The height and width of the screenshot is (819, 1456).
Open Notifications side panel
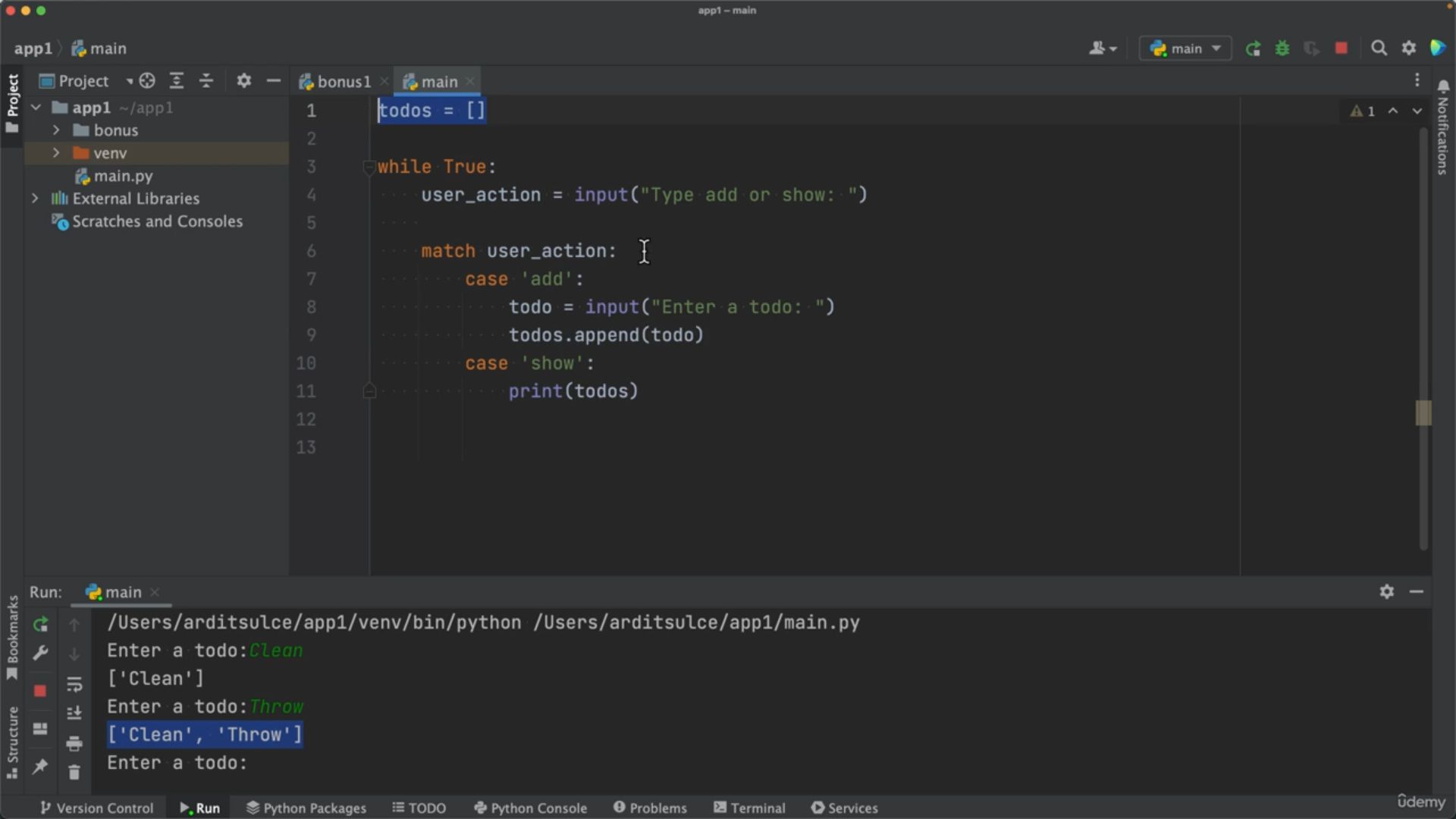coord(1443,127)
